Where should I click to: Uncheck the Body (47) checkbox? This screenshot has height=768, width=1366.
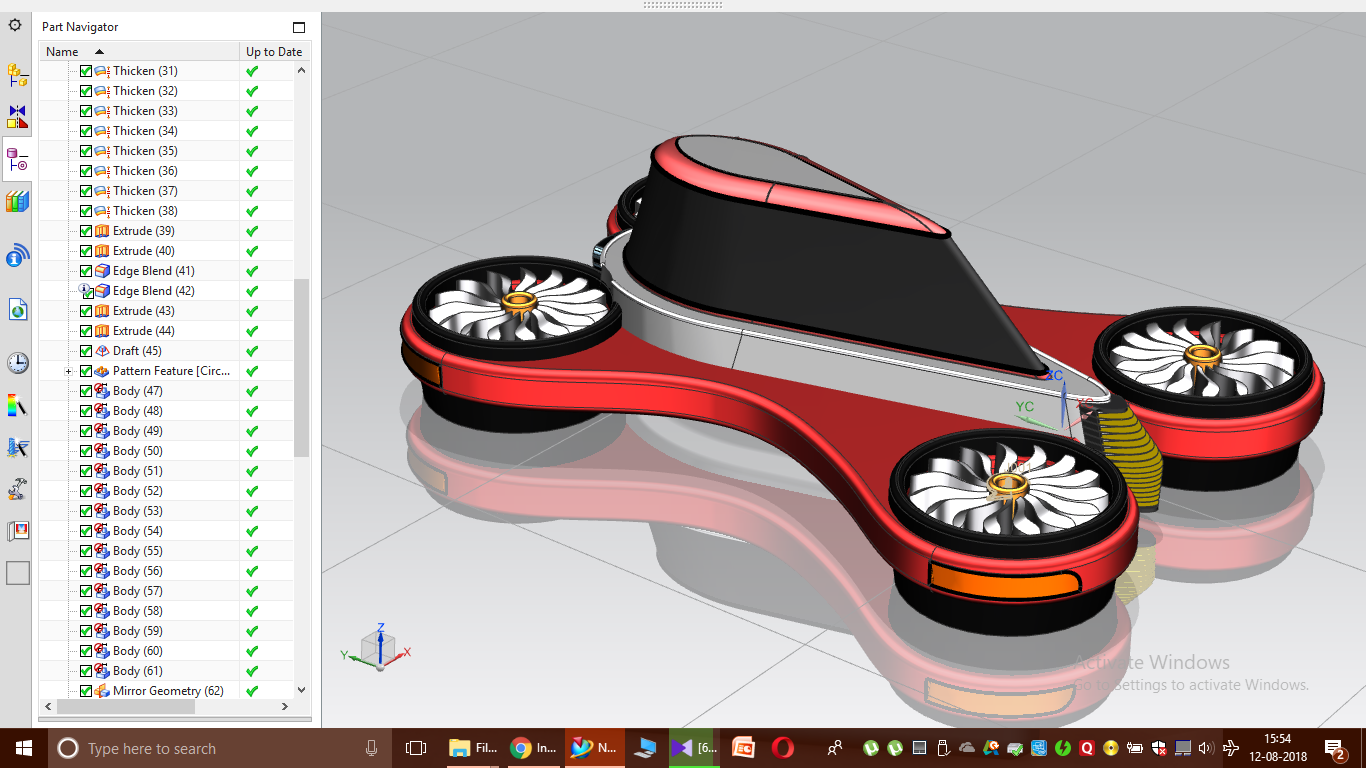[85, 391]
